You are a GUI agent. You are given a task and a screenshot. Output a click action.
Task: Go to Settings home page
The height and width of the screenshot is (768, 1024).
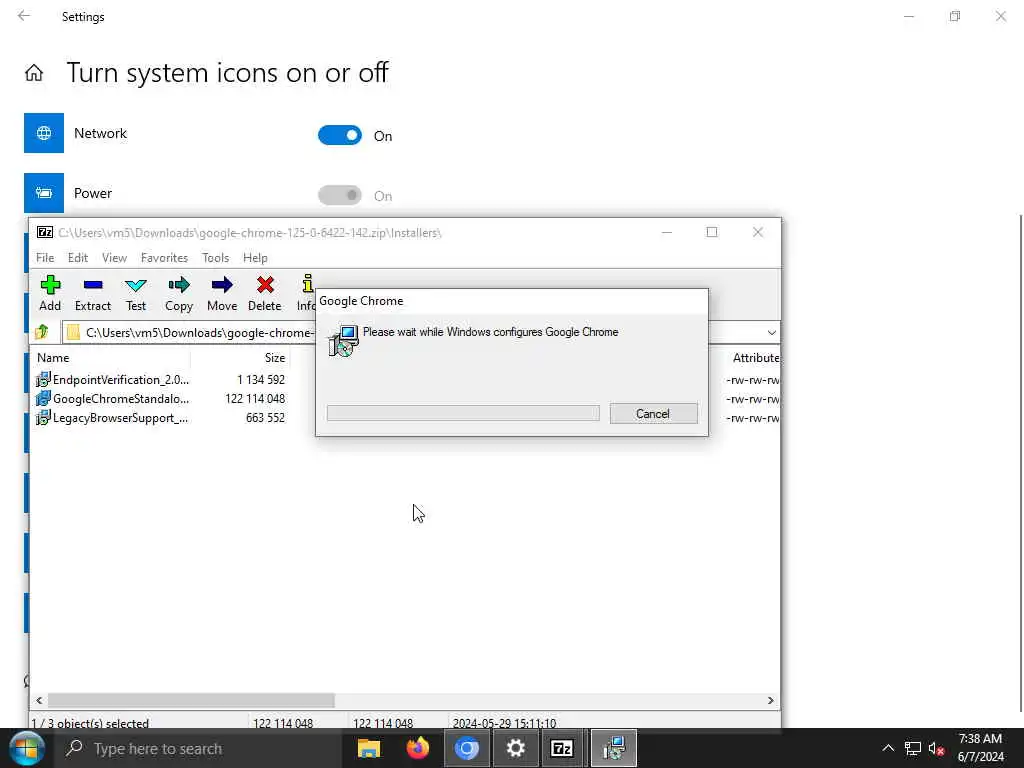pos(34,72)
